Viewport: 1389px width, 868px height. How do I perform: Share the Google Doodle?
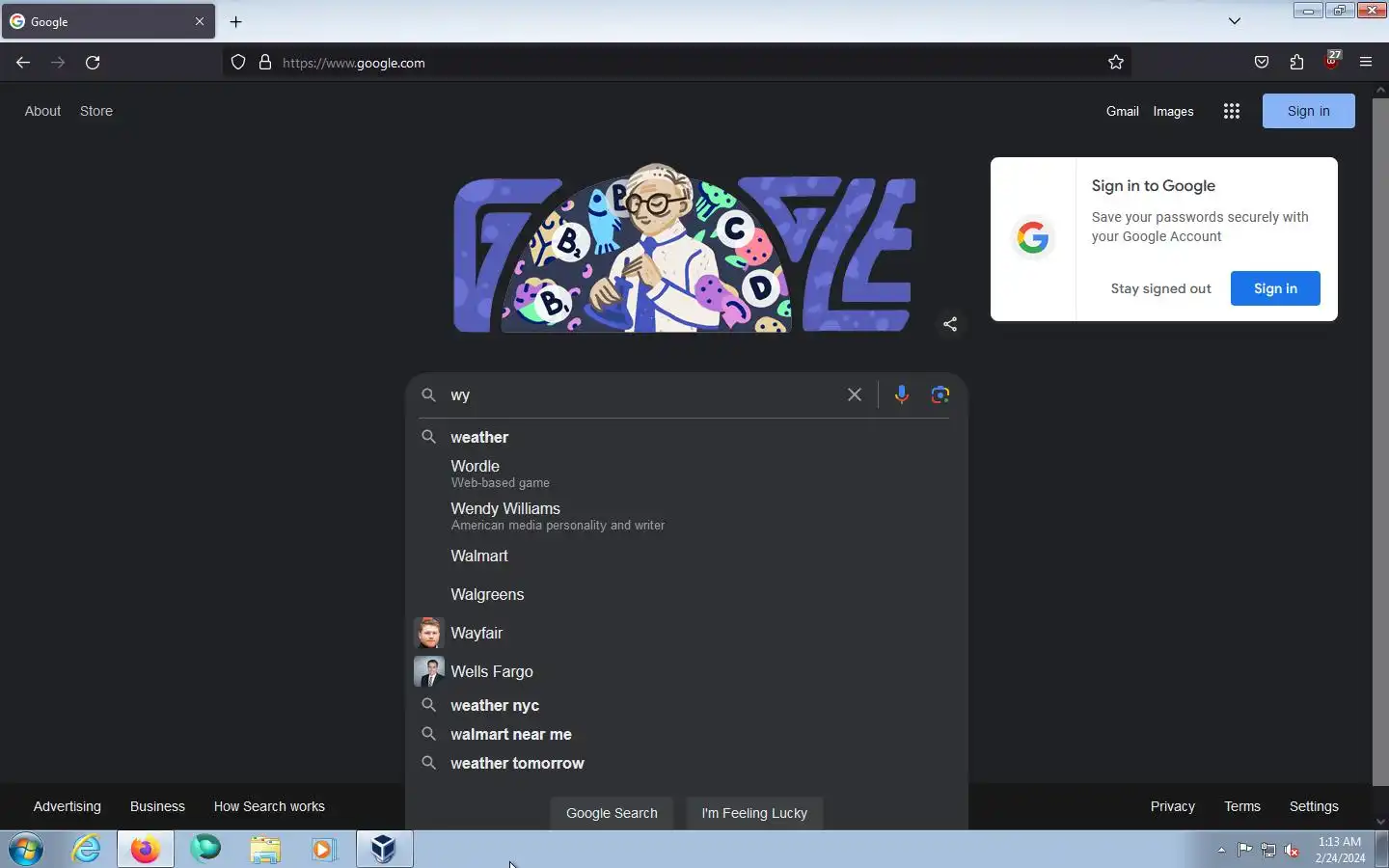coord(950,324)
